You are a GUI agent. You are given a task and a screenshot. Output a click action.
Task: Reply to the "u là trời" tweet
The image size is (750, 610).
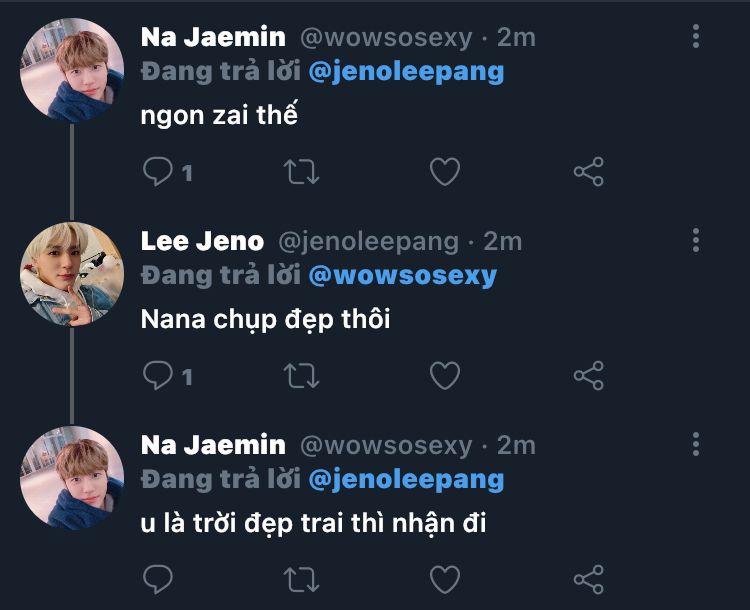pos(157,578)
